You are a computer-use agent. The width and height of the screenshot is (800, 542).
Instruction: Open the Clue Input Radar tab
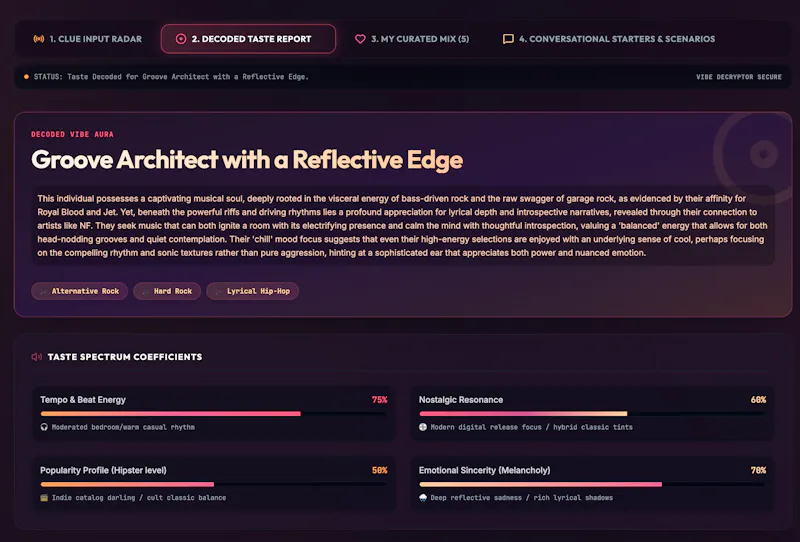pos(87,39)
